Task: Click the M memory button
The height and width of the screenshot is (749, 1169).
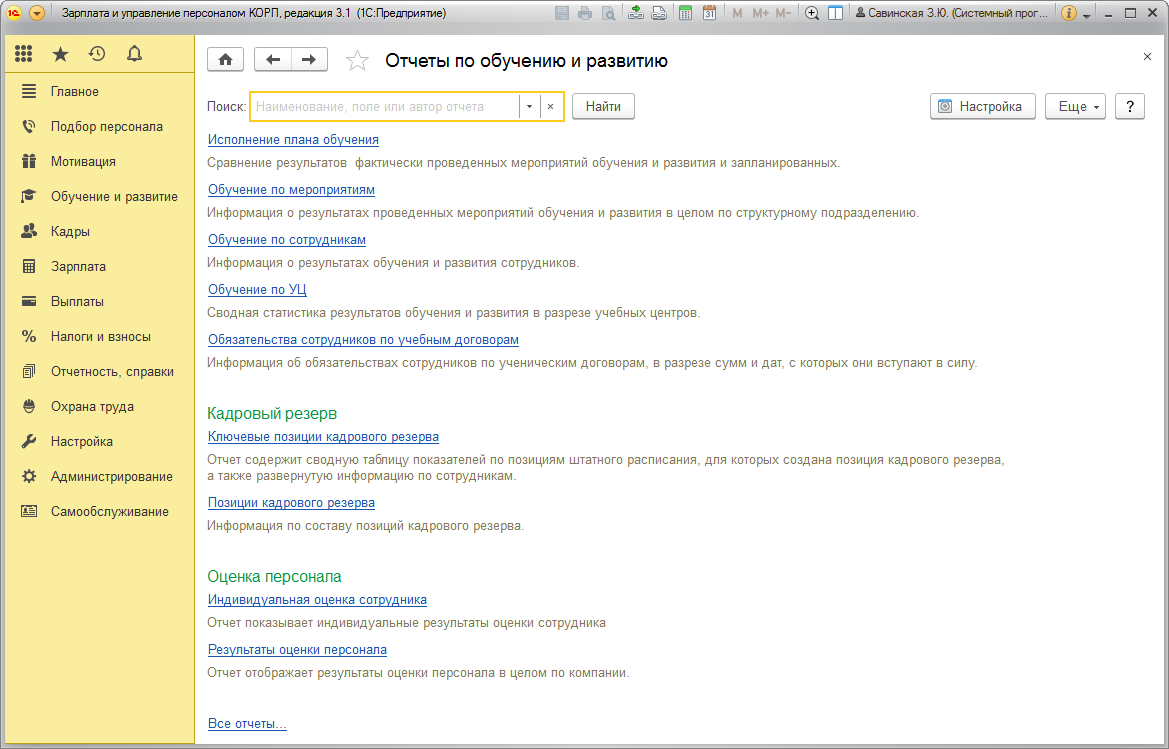Action: pyautogui.click(x=737, y=13)
